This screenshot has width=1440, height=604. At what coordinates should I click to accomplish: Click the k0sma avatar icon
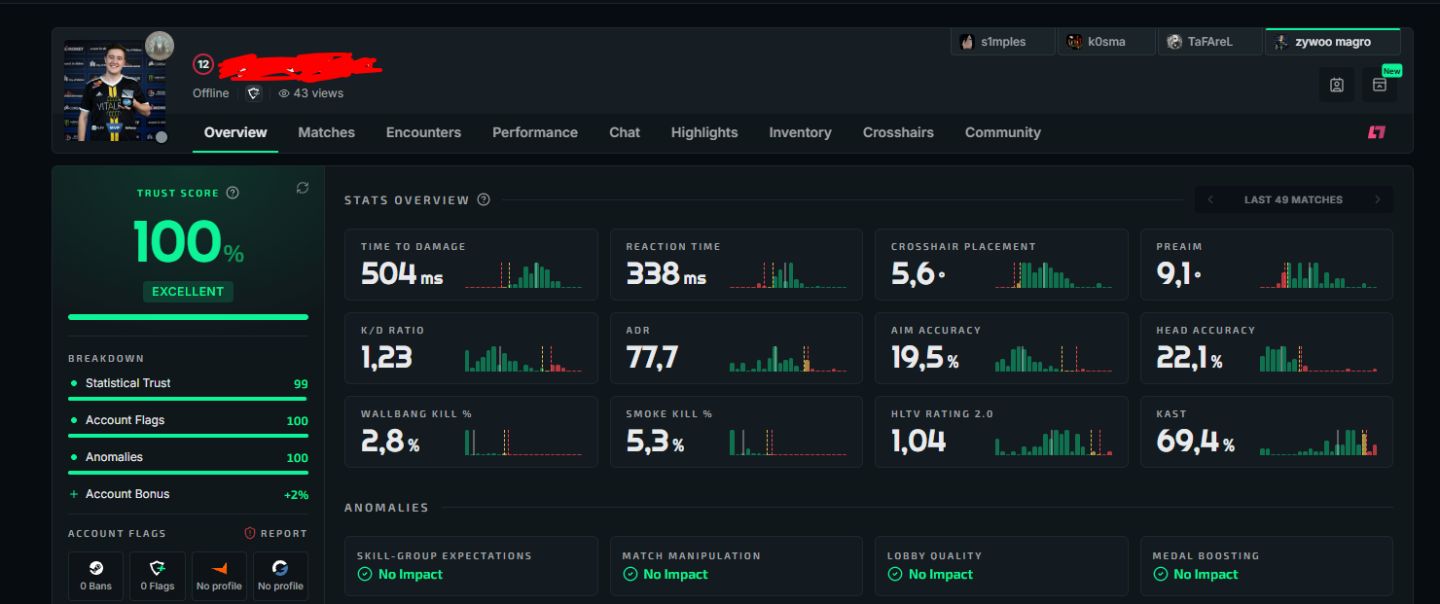pyautogui.click(x=1074, y=42)
